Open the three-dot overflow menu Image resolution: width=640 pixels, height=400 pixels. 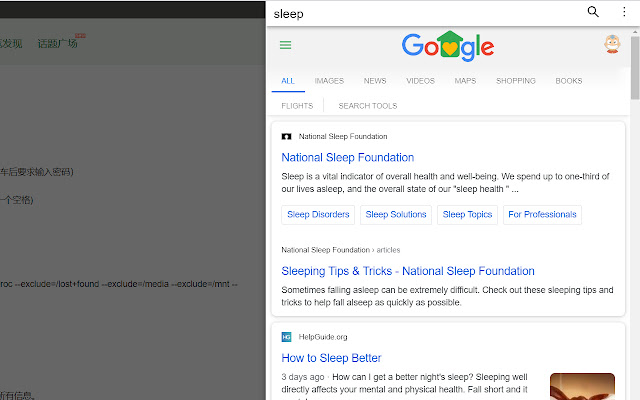tap(624, 12)
